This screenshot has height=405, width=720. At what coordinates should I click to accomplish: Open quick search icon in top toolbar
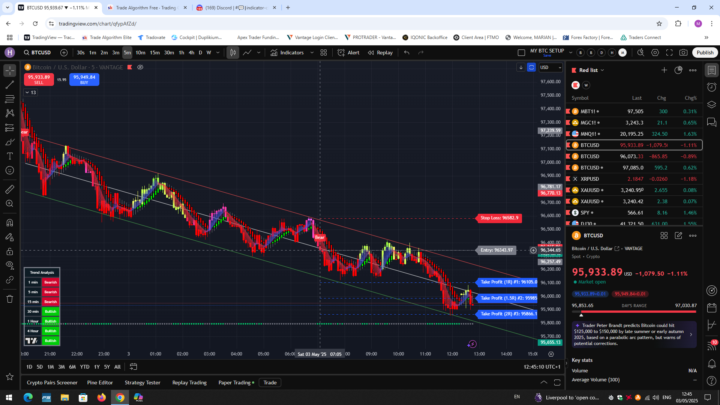click(641, 53)
